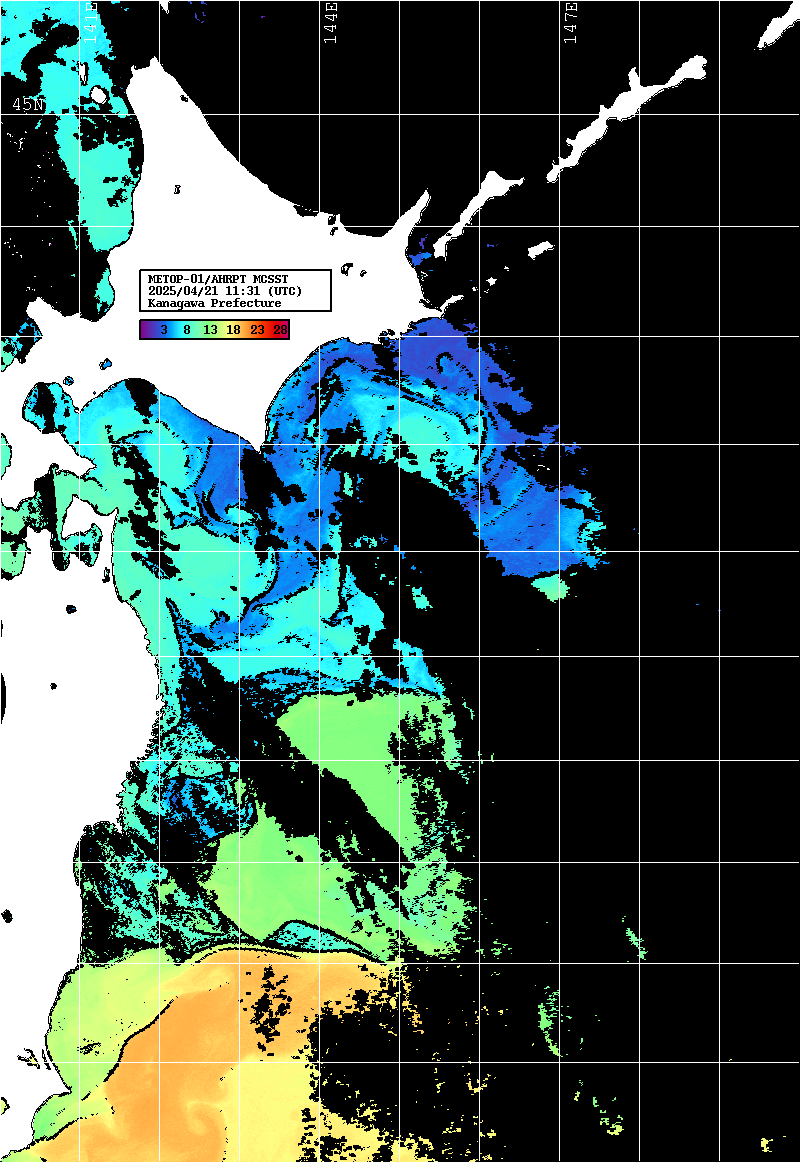Click the 3 value on temperature legend
The height and width of the screenshot is (1162, 800).
164,330
